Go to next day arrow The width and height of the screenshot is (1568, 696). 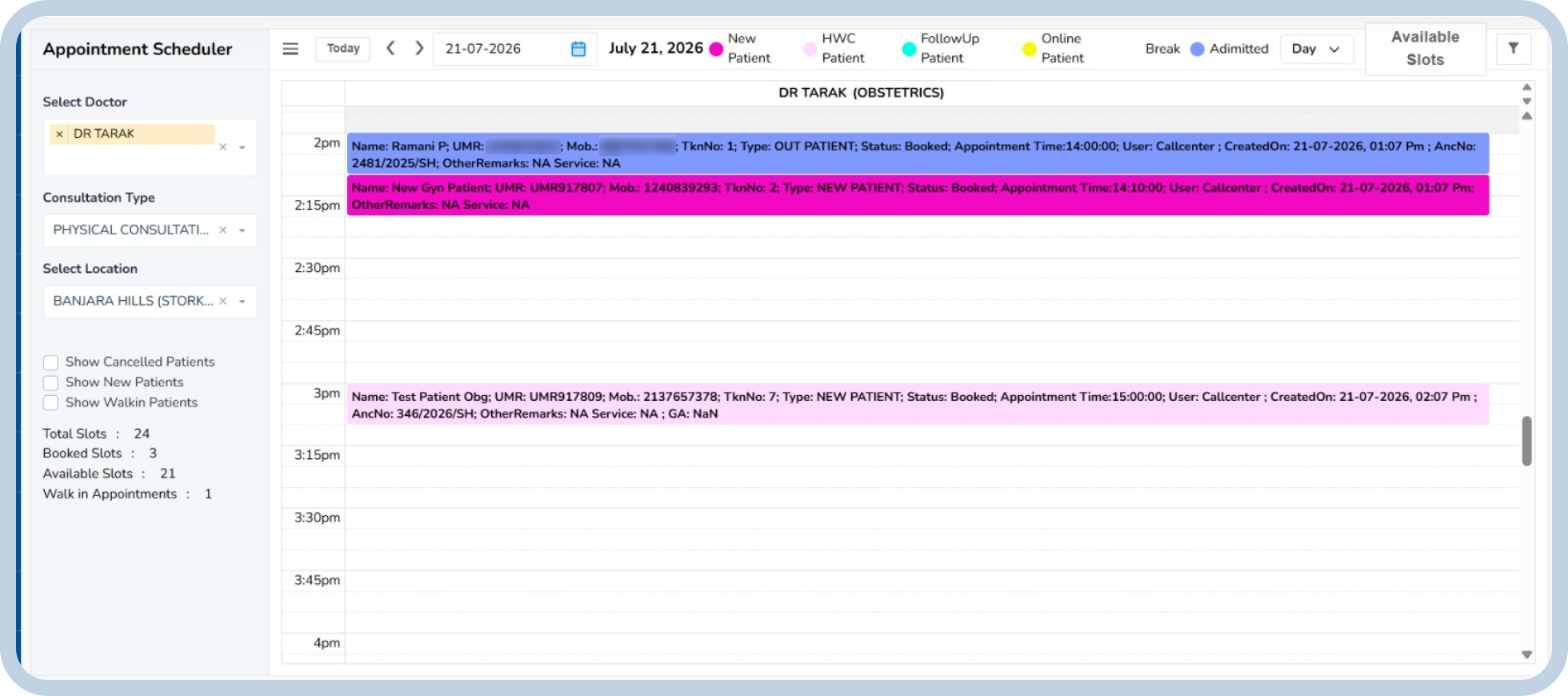(419, 48)
